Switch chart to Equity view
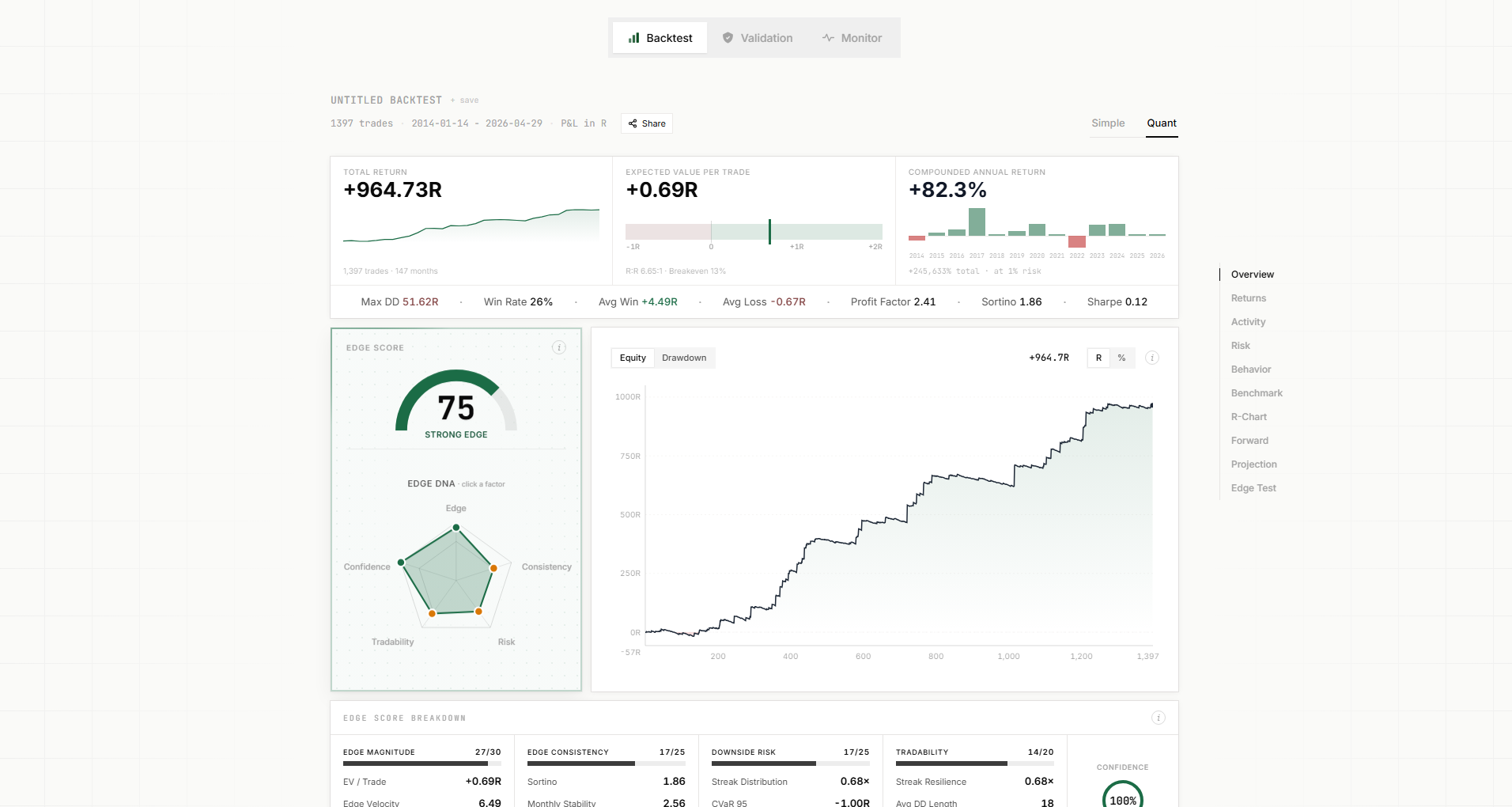The width and height of the screenshot is (1512, 807). (x=633, y=358)
